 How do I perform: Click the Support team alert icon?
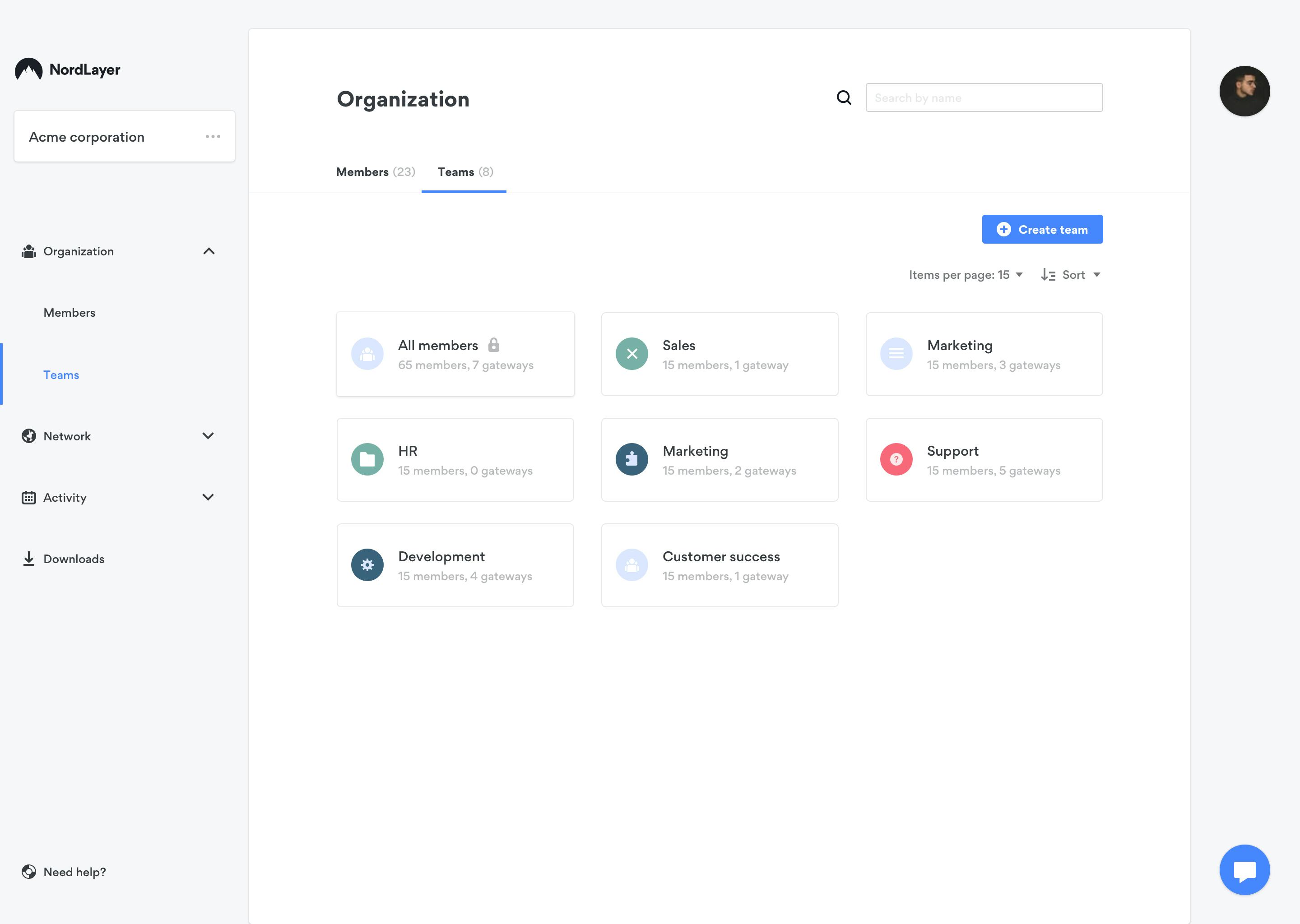click(x=896, y=459)
